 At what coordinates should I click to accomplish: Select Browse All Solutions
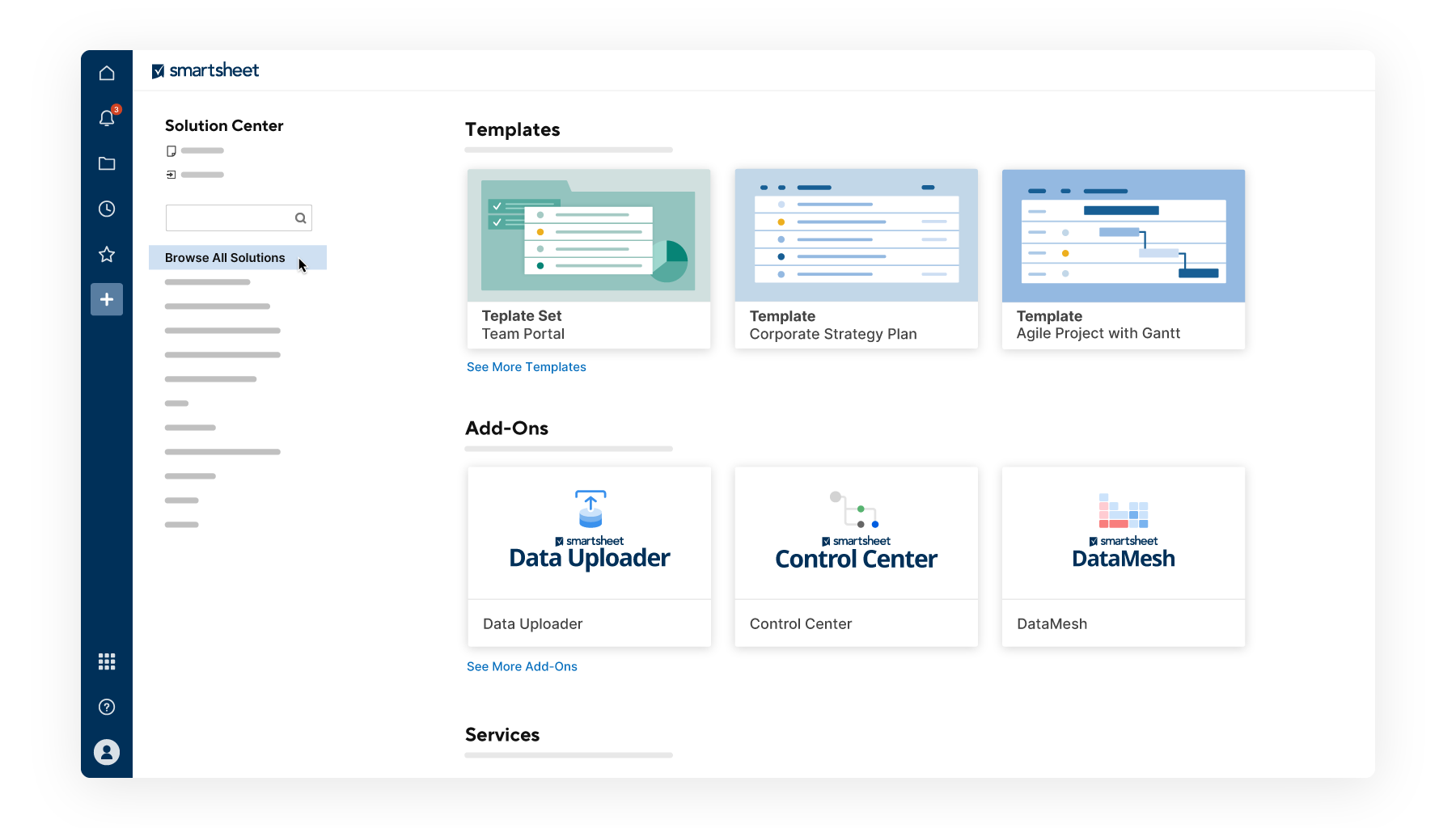point(238,257)
